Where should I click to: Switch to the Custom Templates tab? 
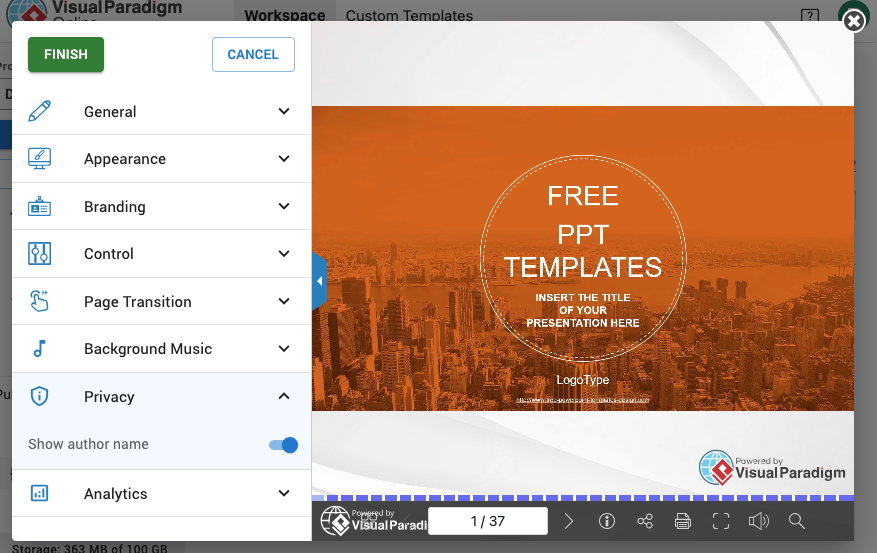(409, 16)
